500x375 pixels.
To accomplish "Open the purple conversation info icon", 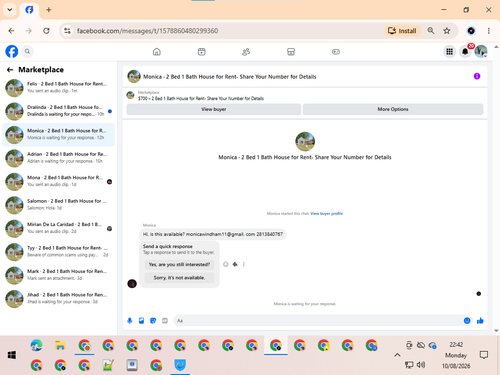I will pyautogui.click(x=477, y=76).
